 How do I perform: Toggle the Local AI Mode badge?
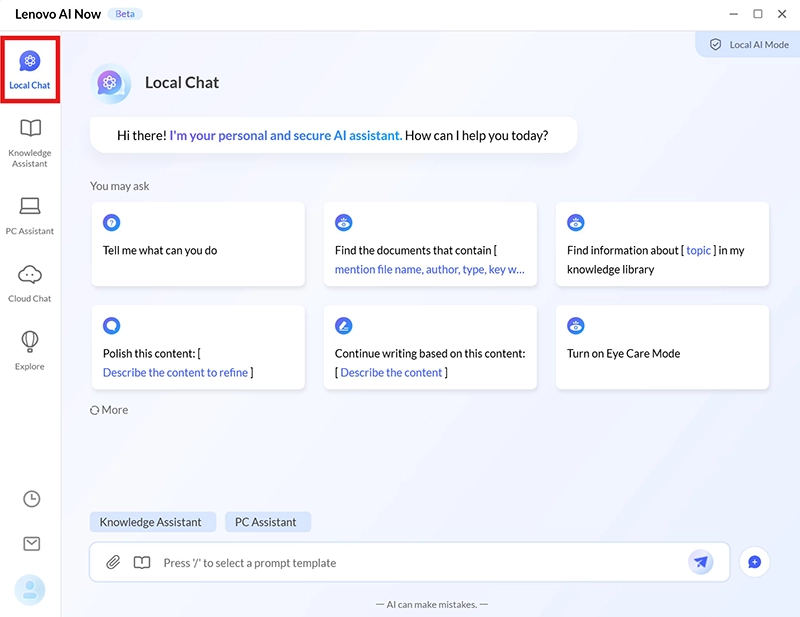748,45
